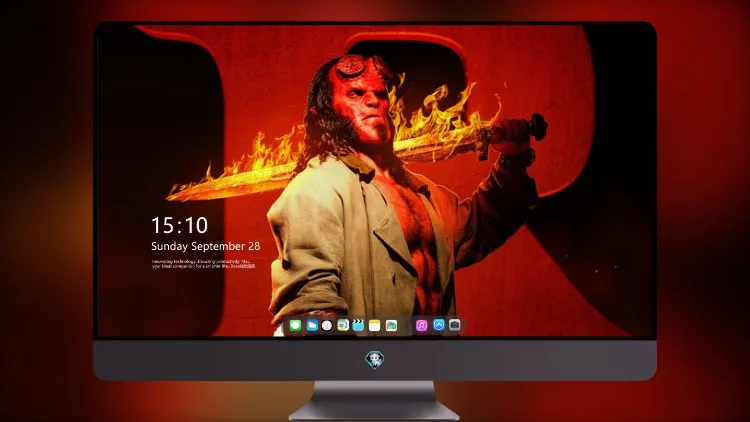Click the Sunday September 28 date text
The height and width of the screenshot is (422, 750).
coord(206,246)
